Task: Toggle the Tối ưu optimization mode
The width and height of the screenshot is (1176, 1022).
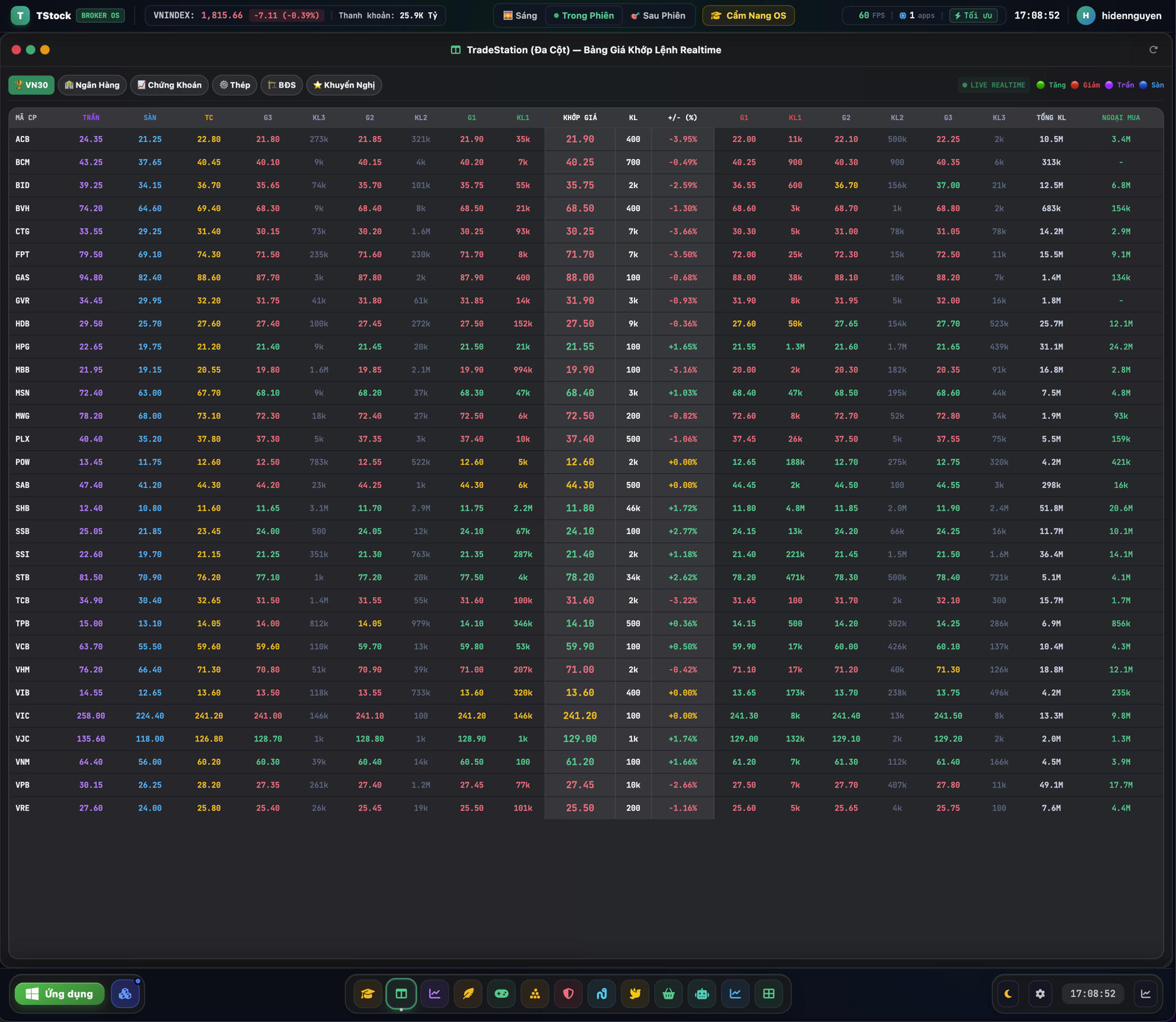Action: 973,15
